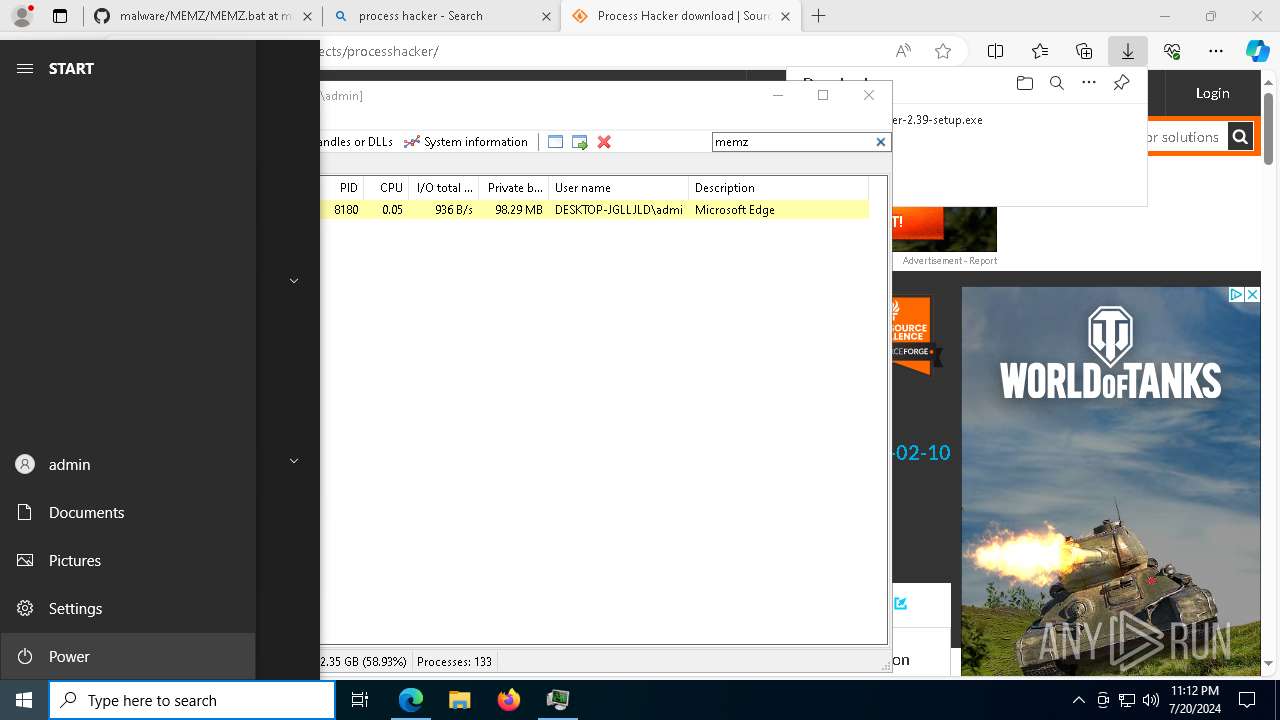Open the Favorites list

click(x=1040, y=51)
